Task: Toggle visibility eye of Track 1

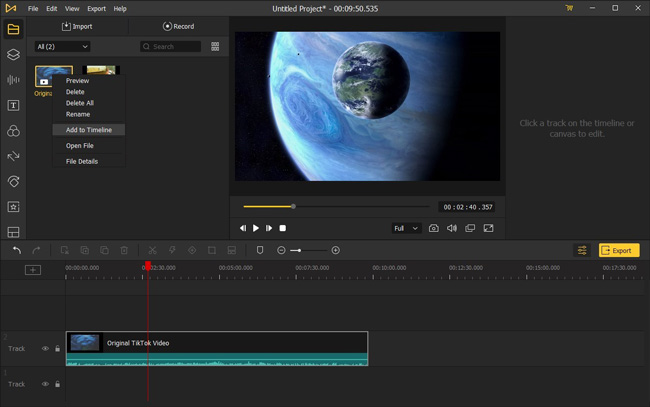Action: pyautogui.click(x=45, y=384)
